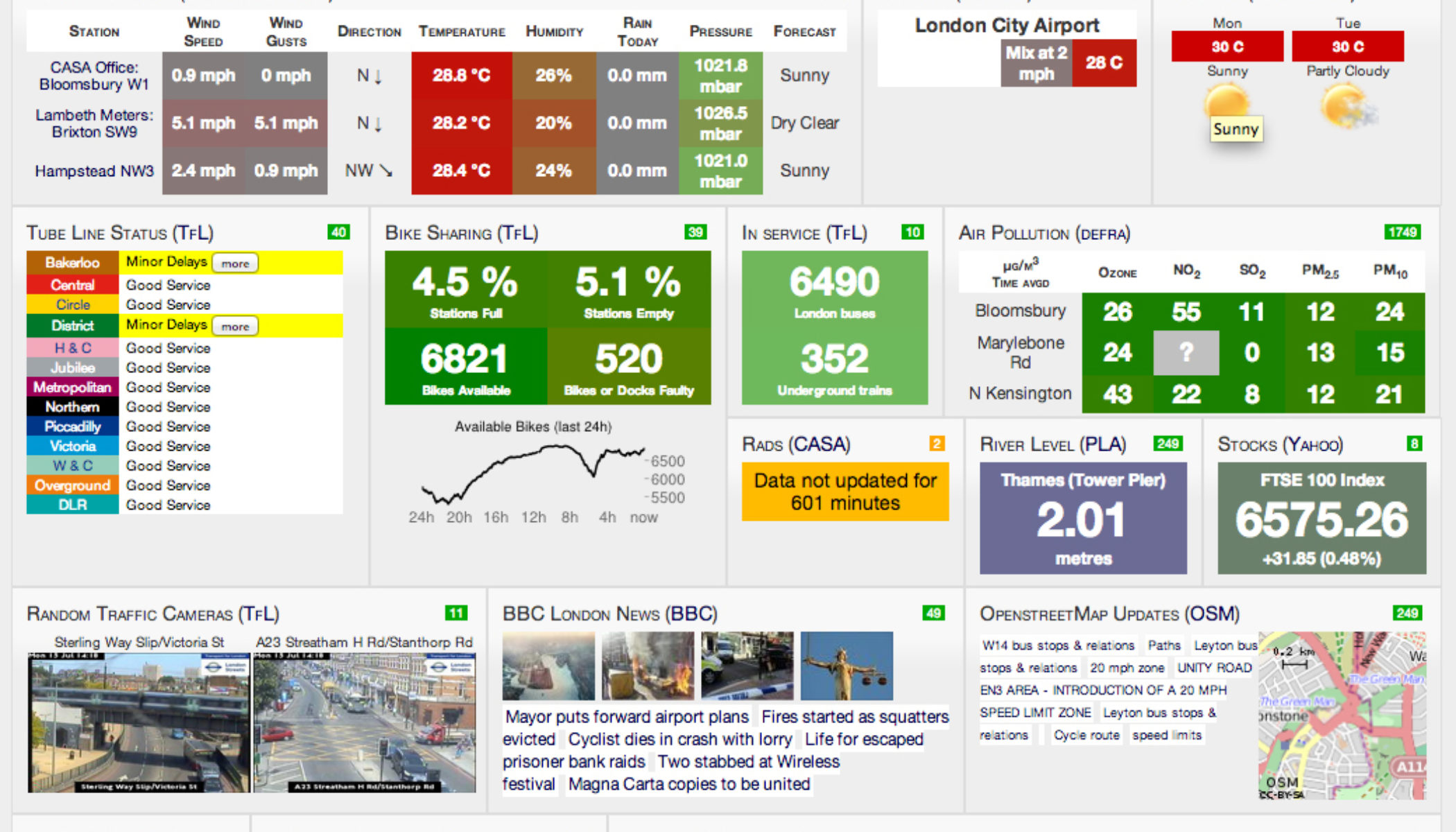Click the green 1749 Air Pollution badge

pos(1402,232)
